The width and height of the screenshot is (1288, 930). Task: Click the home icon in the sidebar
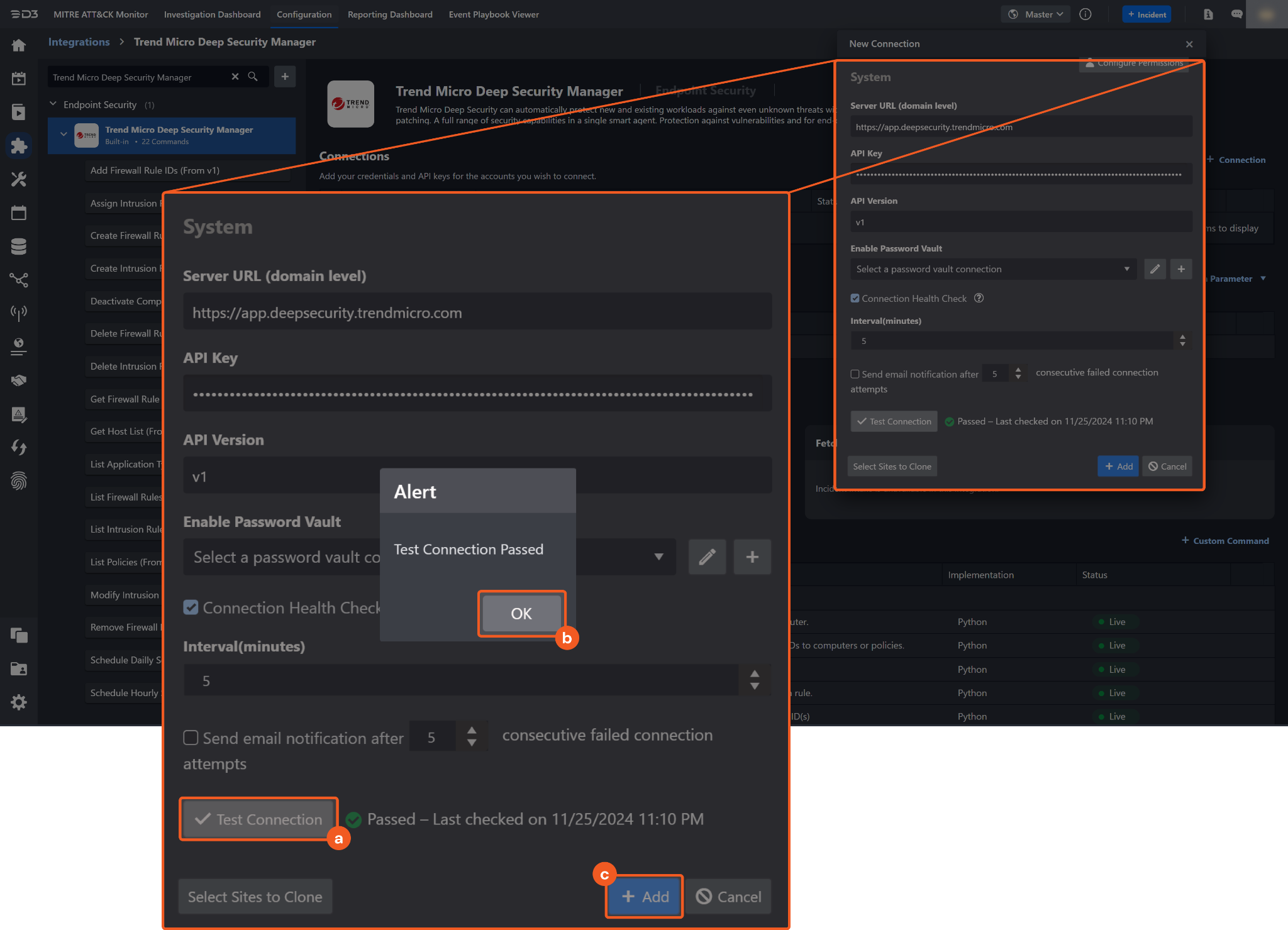19,45
